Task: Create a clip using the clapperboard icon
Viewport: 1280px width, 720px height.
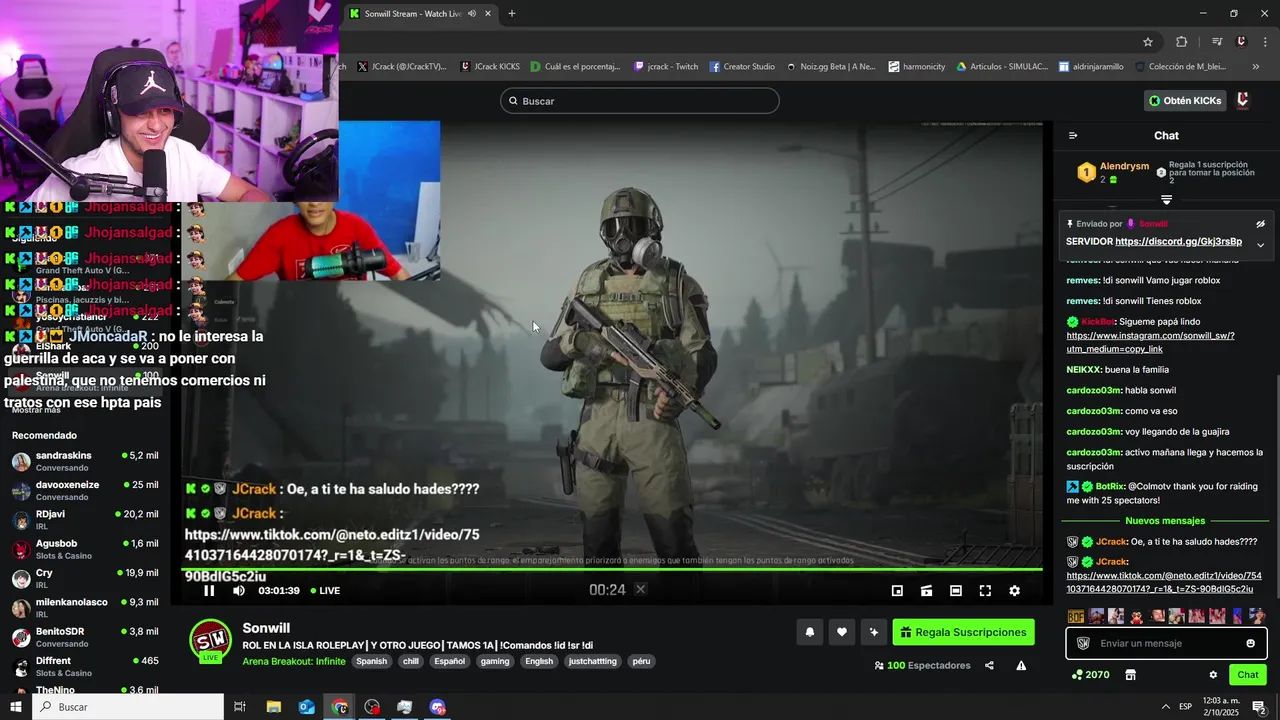Action: pyautogui.click(x=927, y=591)
